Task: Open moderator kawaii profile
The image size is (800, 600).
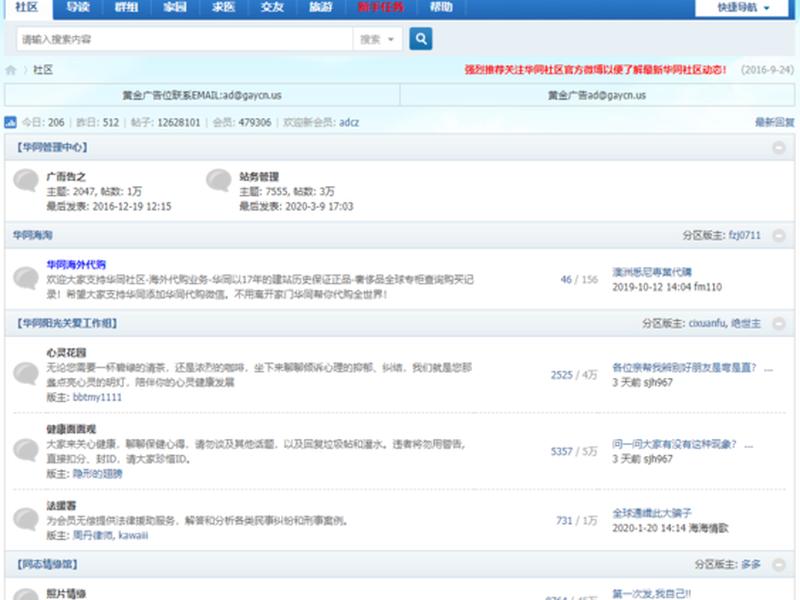Action: click(x=133, y=535)
